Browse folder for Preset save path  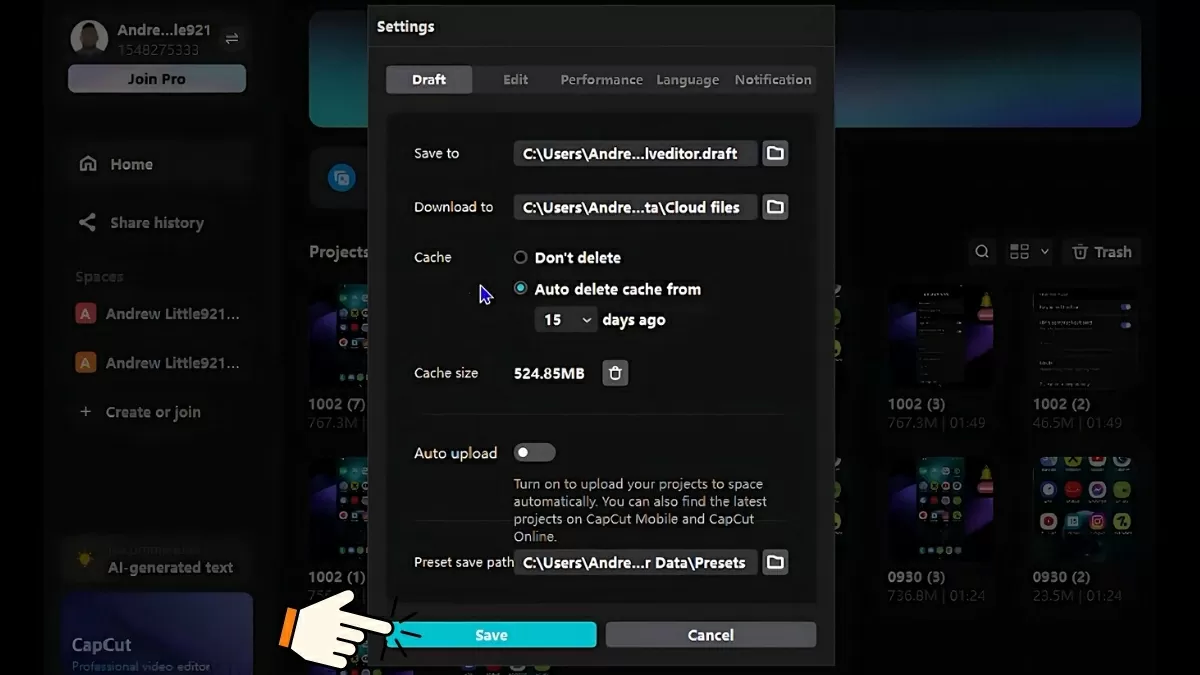(775, 562)
